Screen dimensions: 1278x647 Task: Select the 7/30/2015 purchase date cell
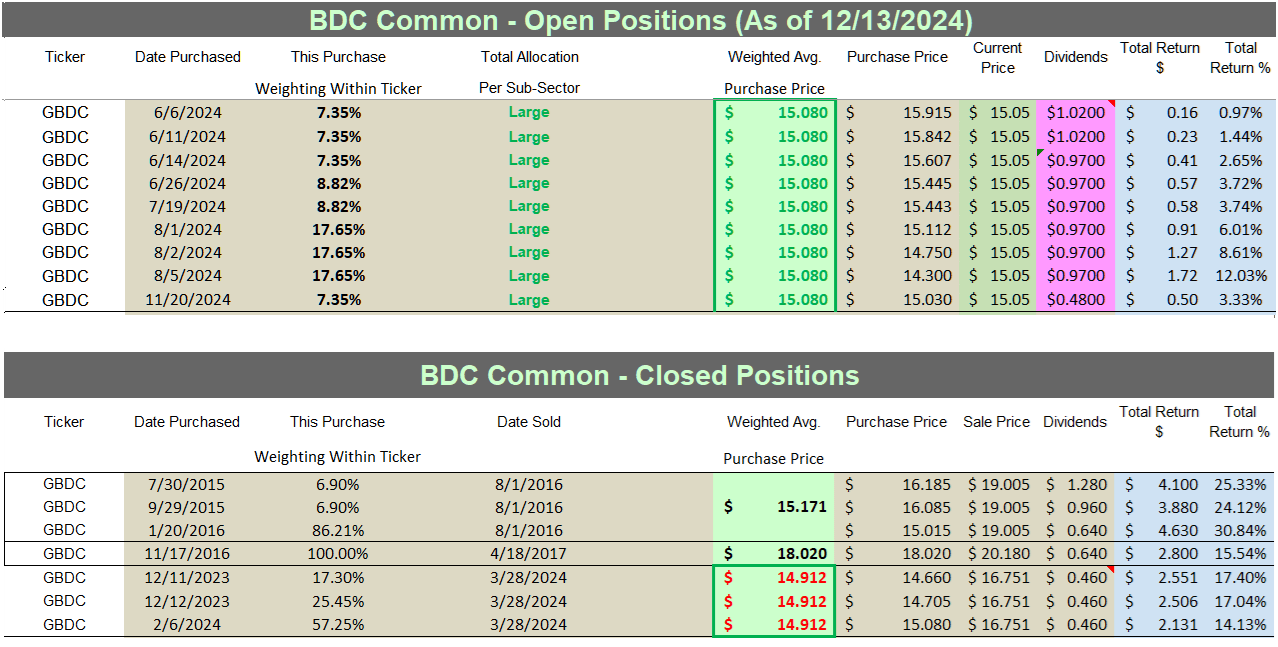187,485
